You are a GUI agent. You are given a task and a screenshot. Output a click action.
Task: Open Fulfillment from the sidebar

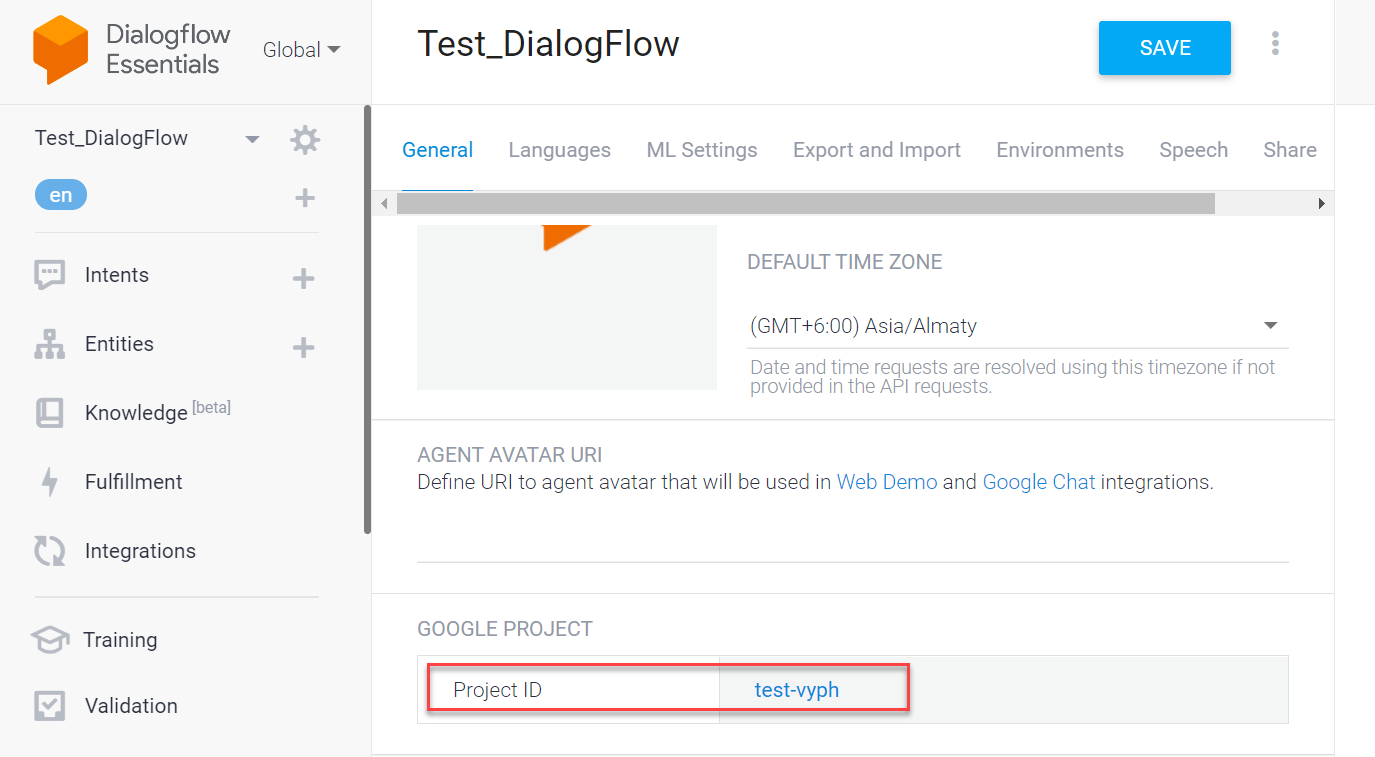(x=133, y=482)
